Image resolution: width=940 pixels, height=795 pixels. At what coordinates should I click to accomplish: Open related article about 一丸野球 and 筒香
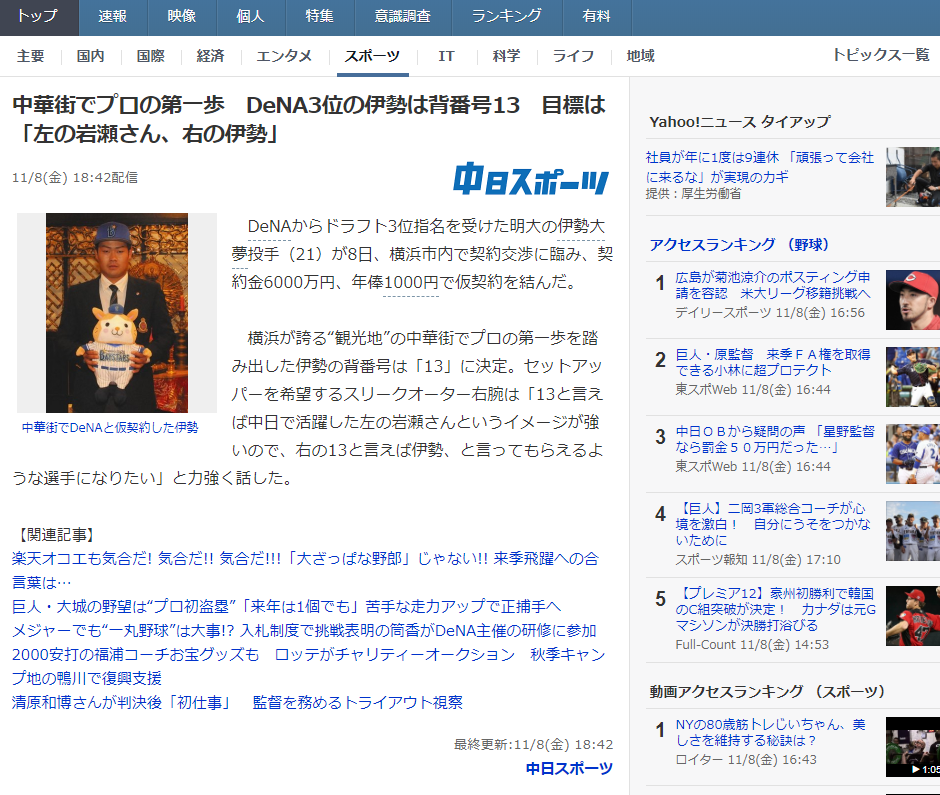point(304,631)
